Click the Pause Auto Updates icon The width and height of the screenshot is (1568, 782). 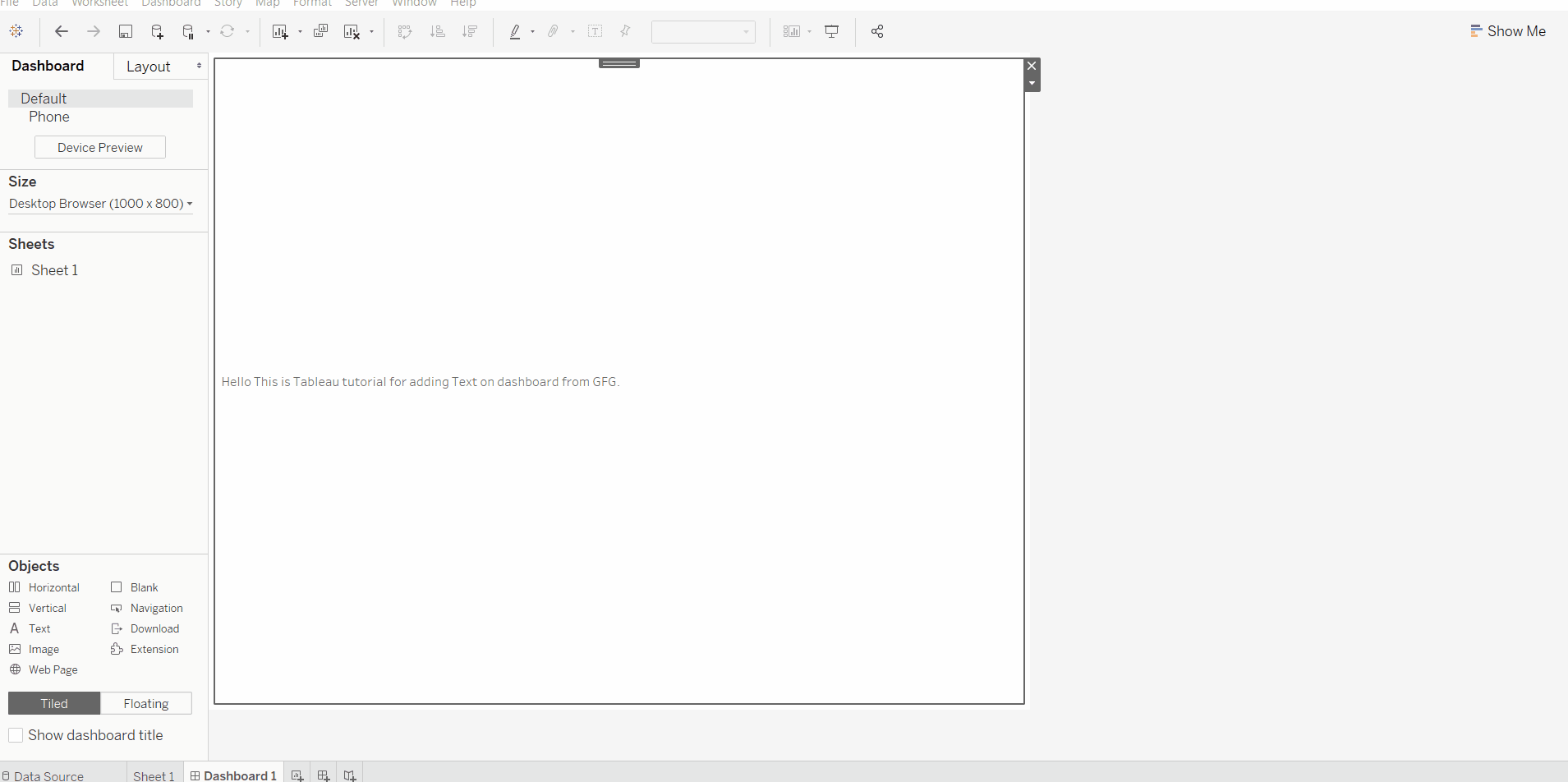(188, 31)
